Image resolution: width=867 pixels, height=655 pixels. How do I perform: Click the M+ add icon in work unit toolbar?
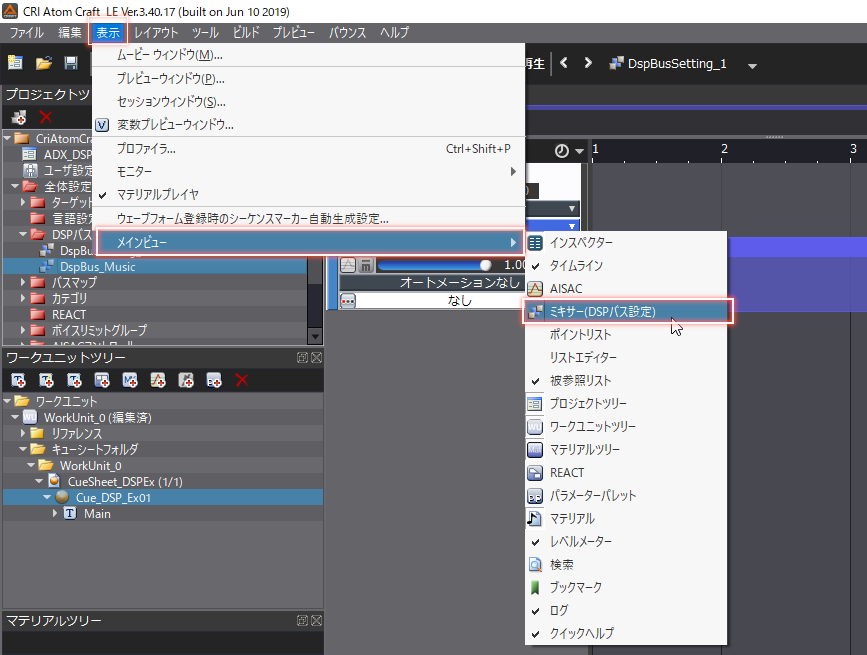click(130, 380)
